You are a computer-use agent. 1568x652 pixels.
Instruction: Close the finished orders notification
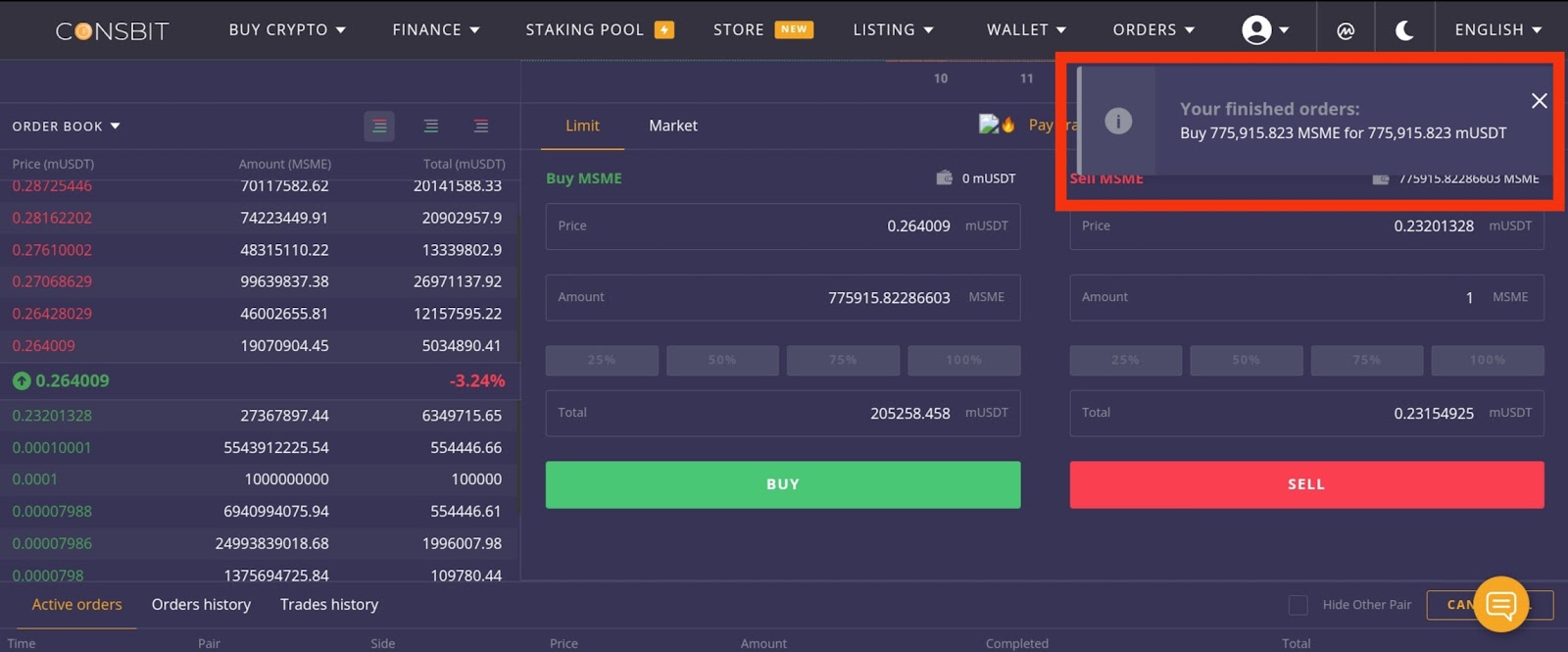pyautogui.click(x=1539, y=101)
